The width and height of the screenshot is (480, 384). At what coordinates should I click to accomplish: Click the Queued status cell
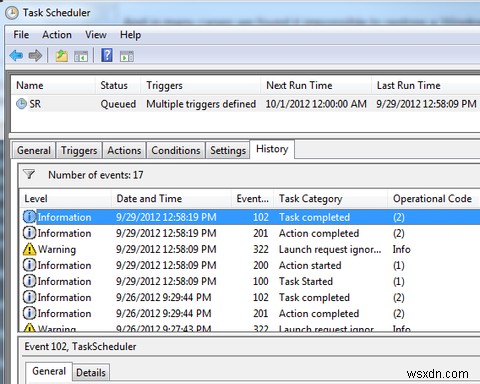coord(118,104)
